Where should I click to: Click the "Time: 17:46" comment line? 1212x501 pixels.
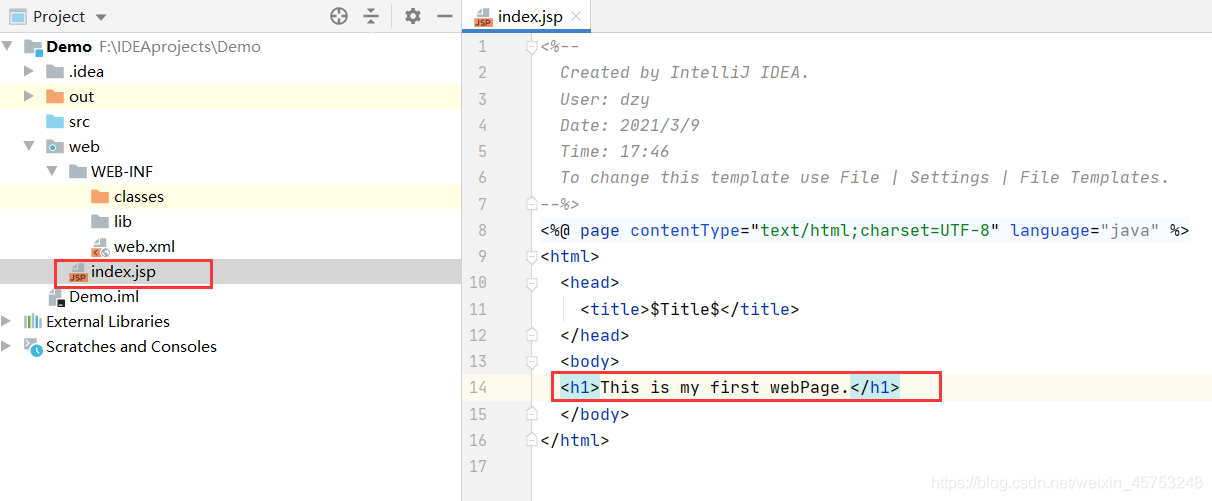tap(615, 151)
